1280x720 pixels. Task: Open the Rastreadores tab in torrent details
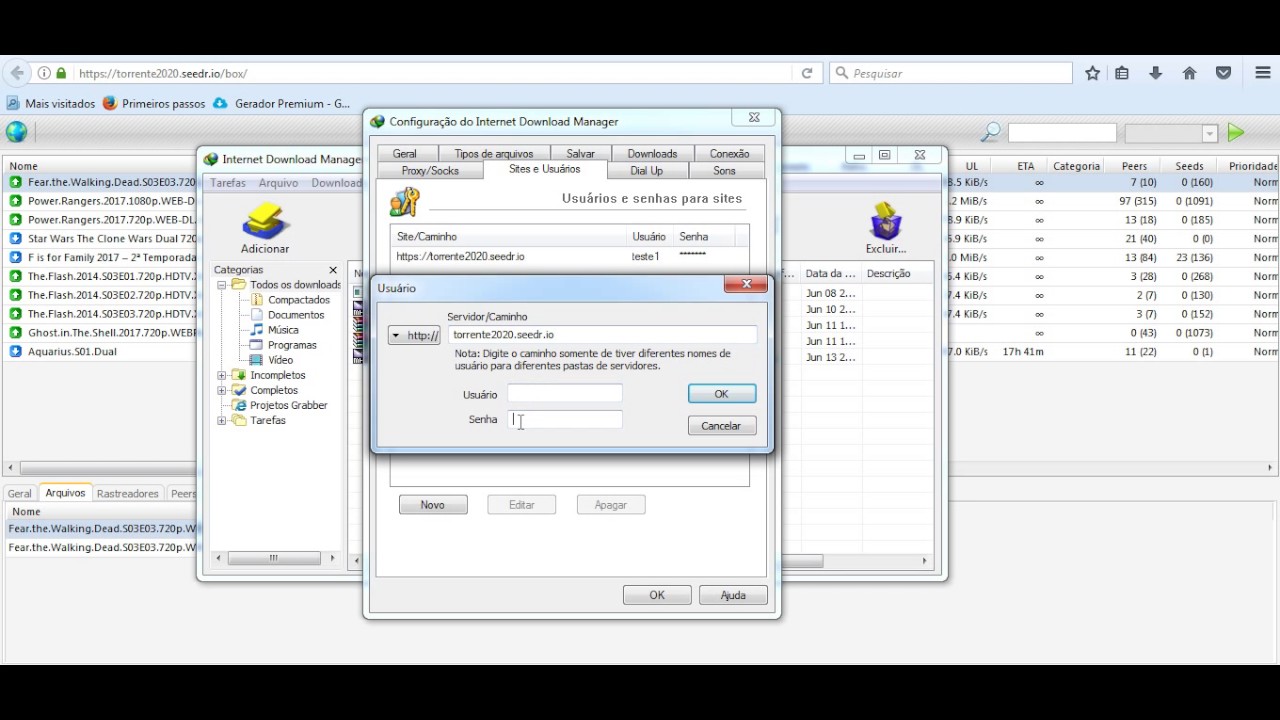point(128,493)
